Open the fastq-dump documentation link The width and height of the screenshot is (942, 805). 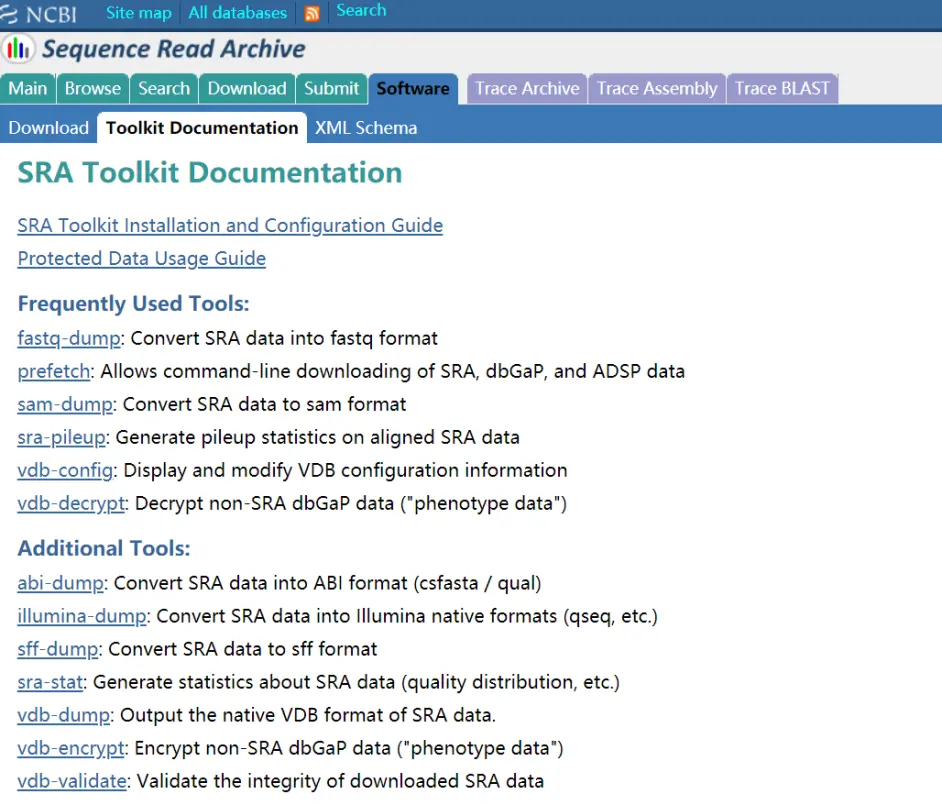[69, 338]
